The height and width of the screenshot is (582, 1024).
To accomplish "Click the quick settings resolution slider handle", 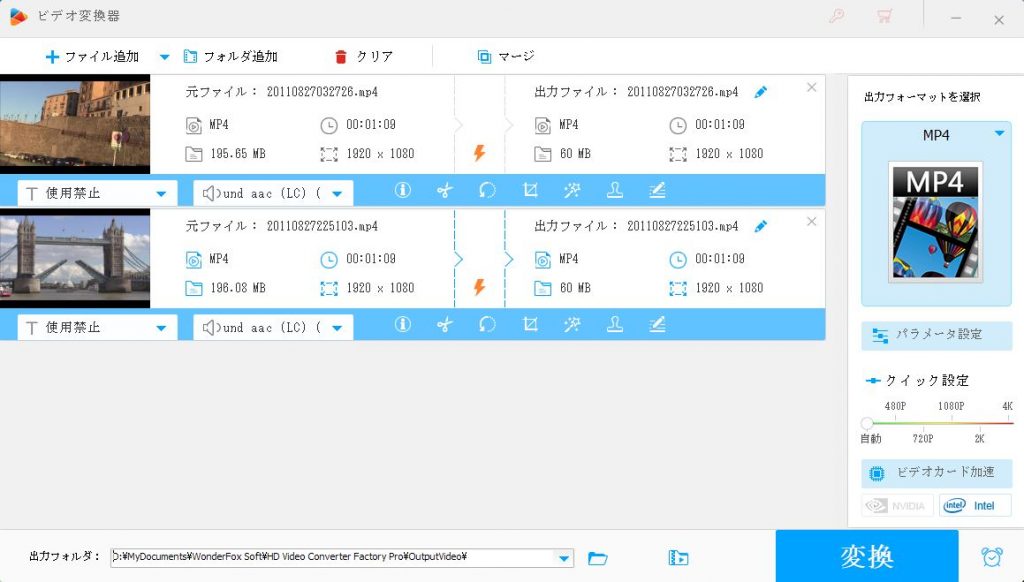I will coord(867,423).
